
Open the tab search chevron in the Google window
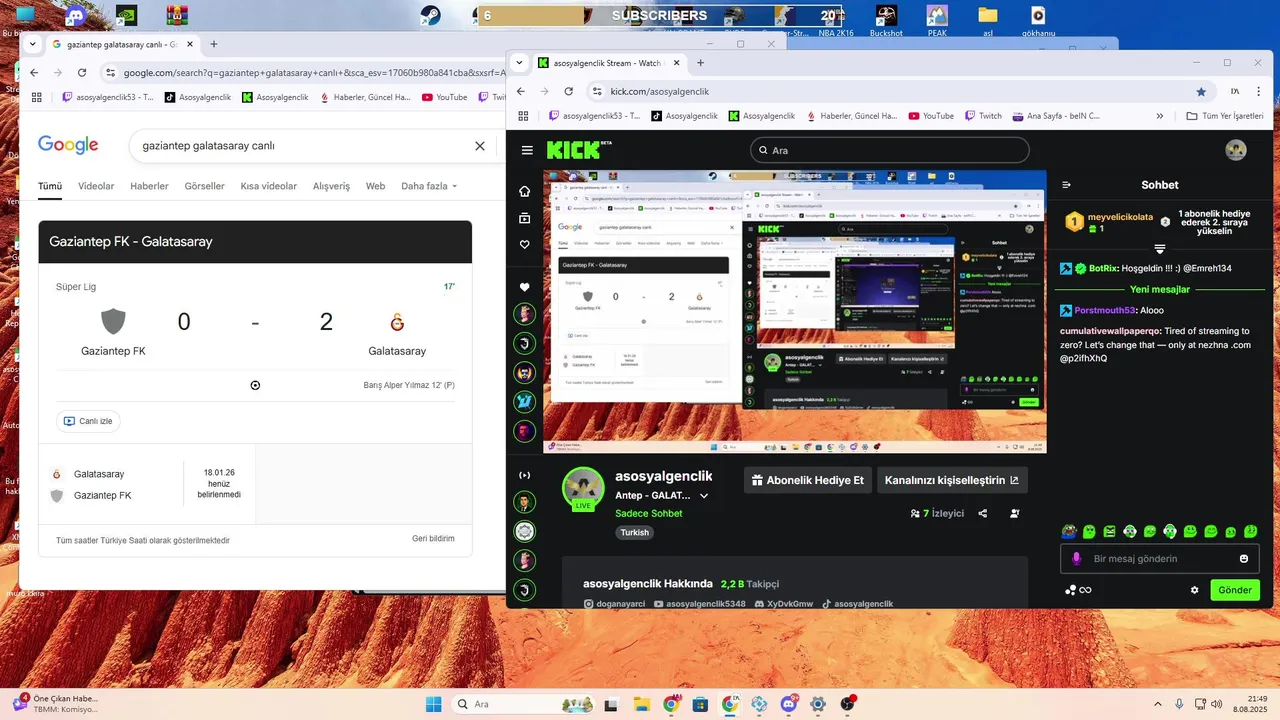coord(33,44)
